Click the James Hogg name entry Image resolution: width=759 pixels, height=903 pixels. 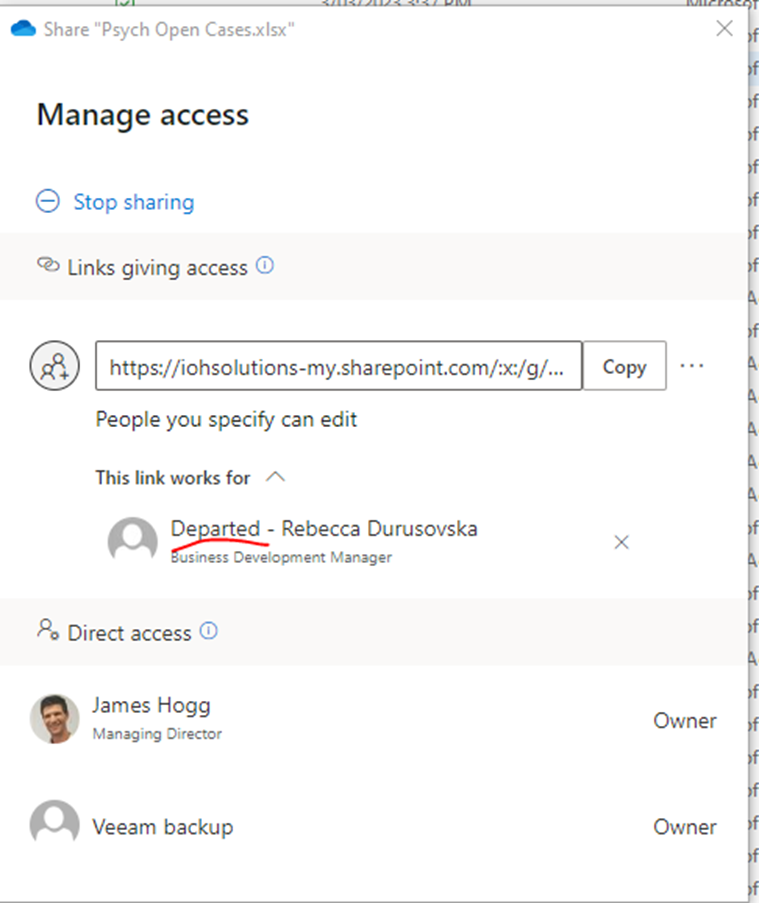[x=151, y=705]
